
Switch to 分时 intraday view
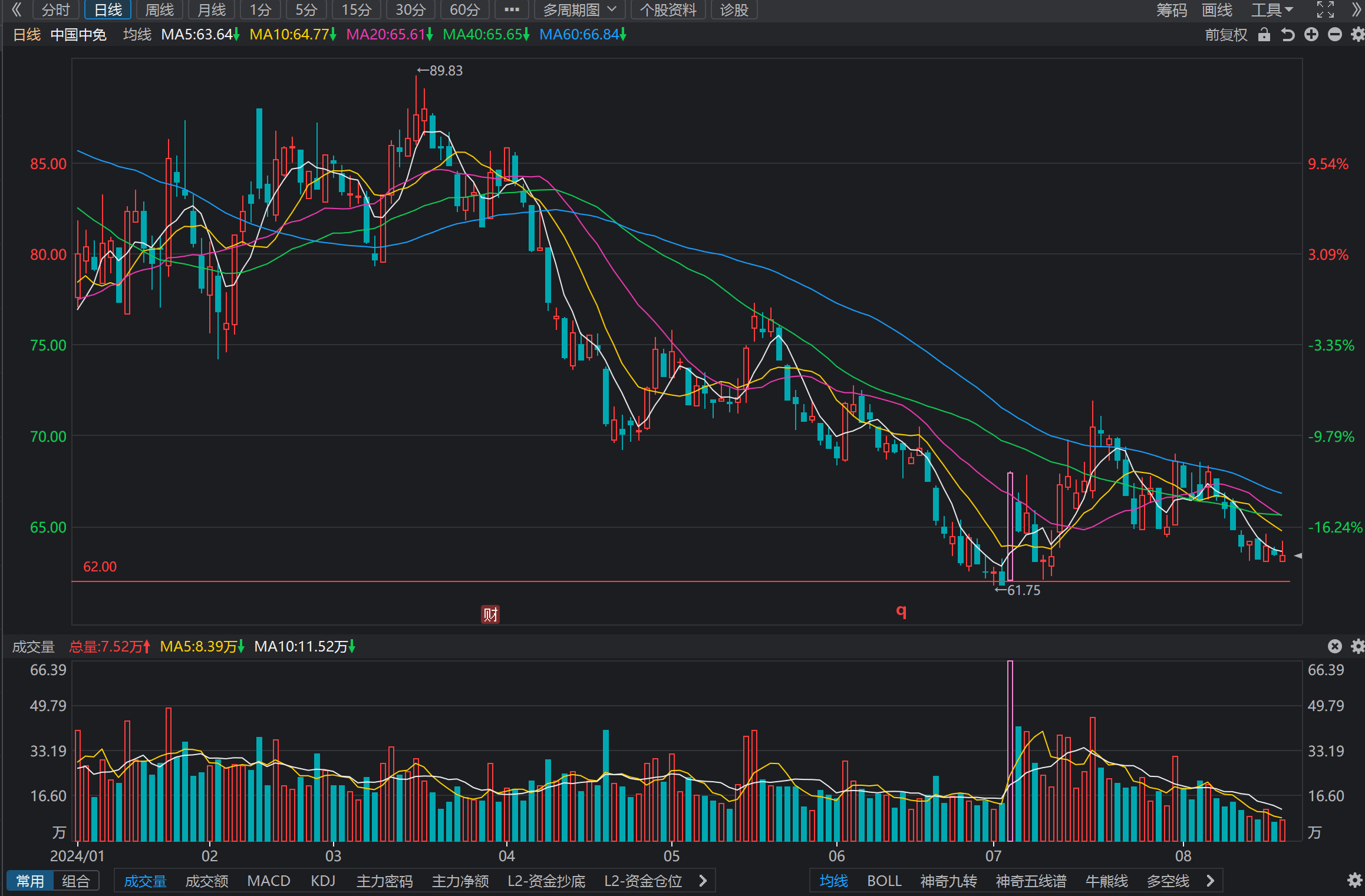[x=56, y=9]
